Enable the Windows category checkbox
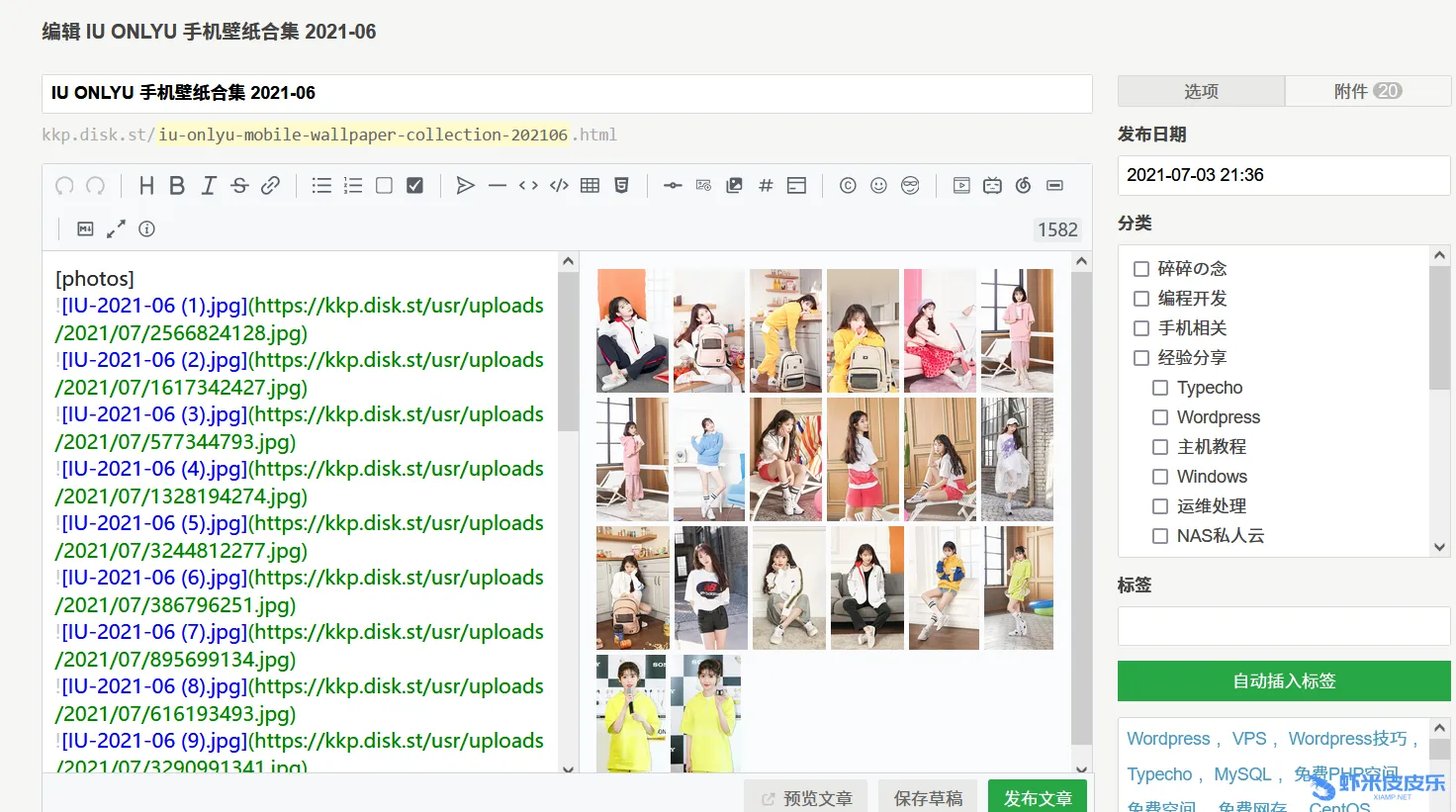 click(1160, 477)
